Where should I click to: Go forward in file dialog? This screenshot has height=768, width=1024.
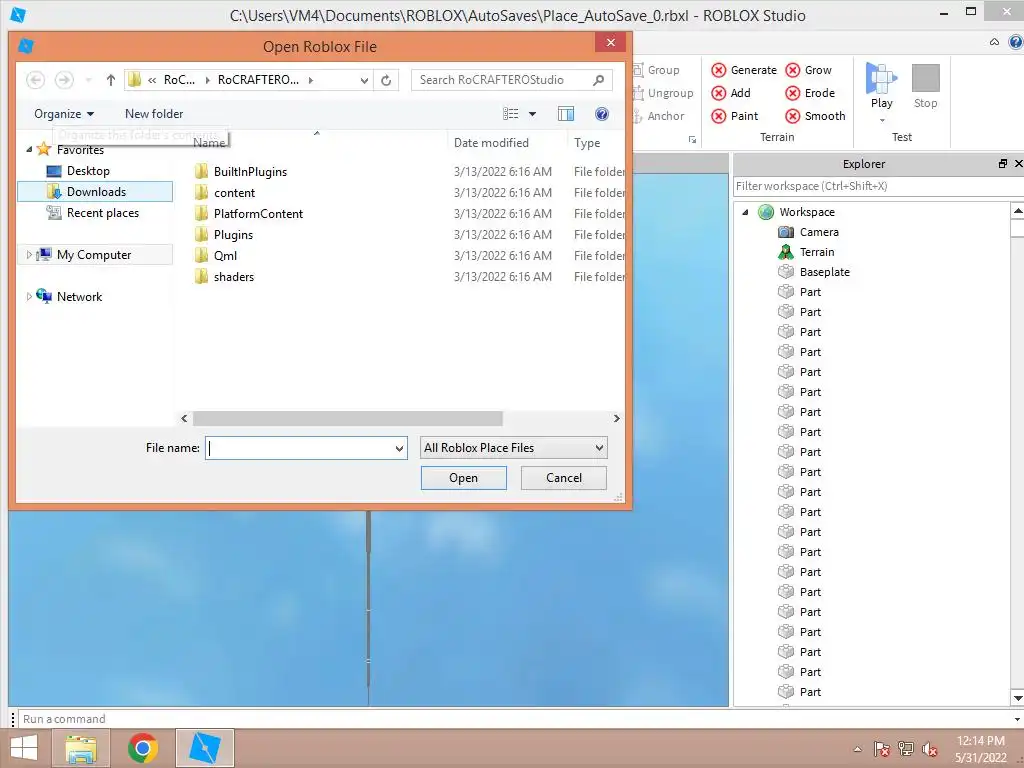point(64,80)
